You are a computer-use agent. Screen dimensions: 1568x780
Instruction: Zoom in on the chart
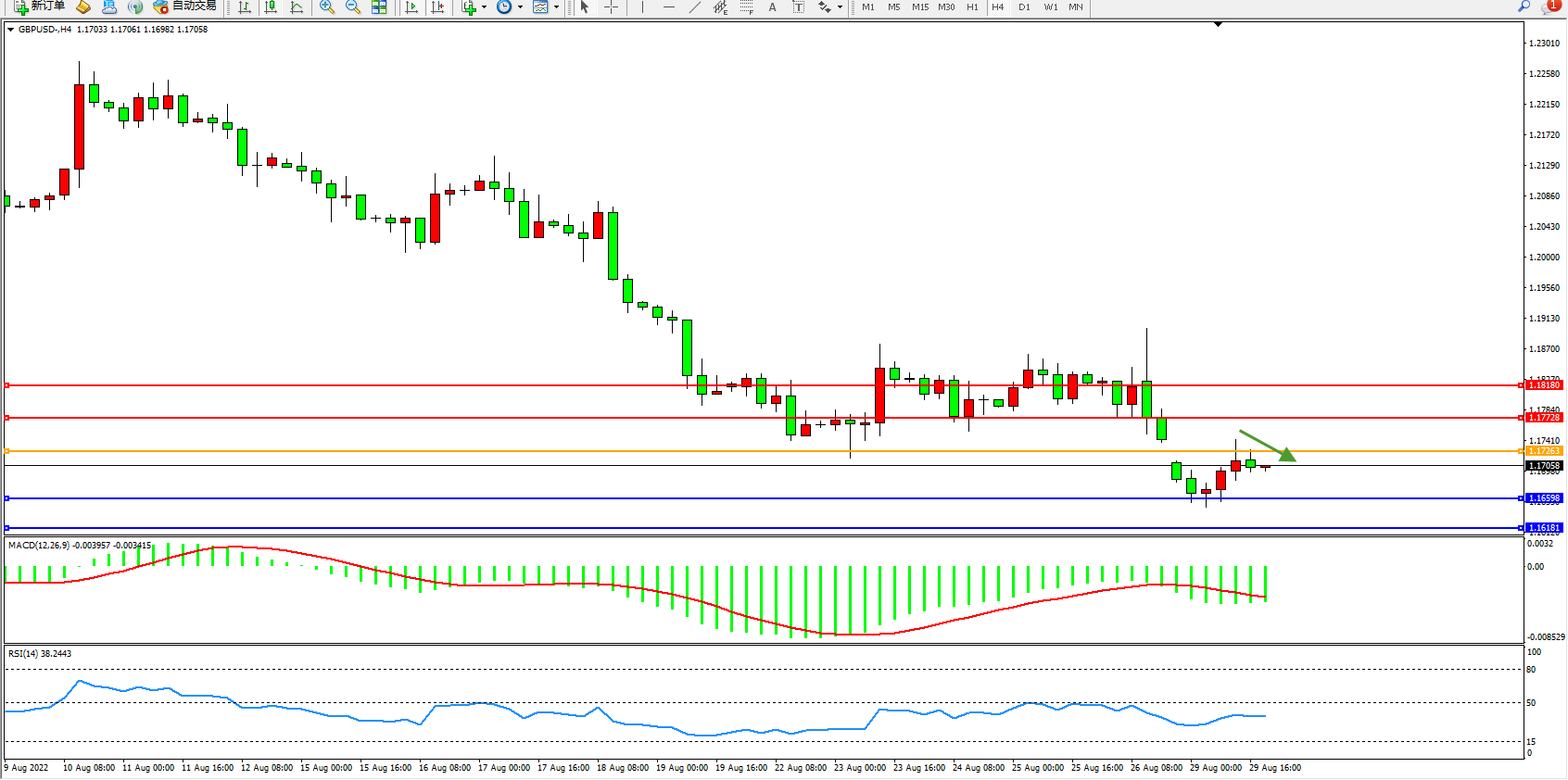[x=326, y=7]
